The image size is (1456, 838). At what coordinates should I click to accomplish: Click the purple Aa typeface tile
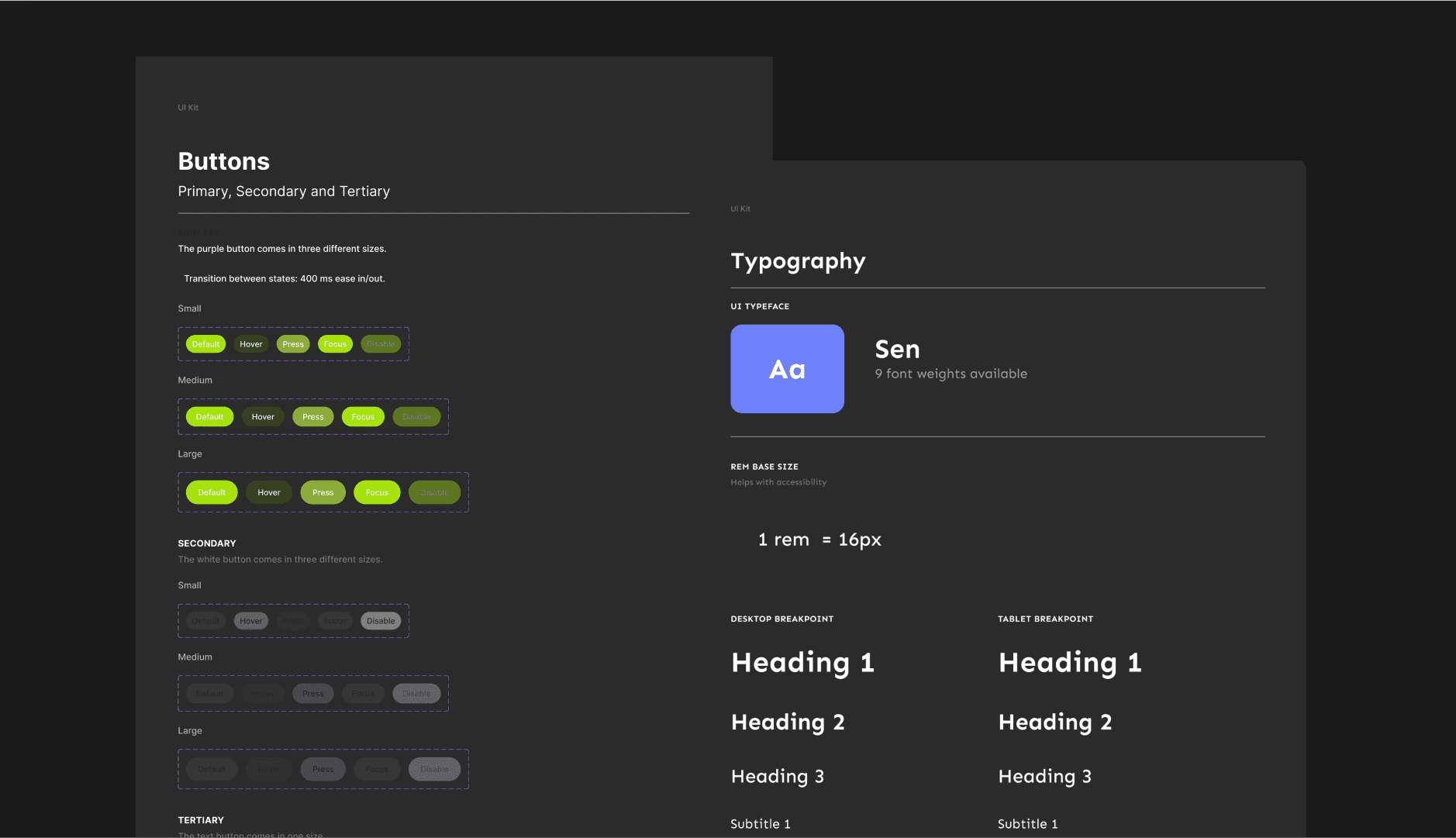(787, 369)
